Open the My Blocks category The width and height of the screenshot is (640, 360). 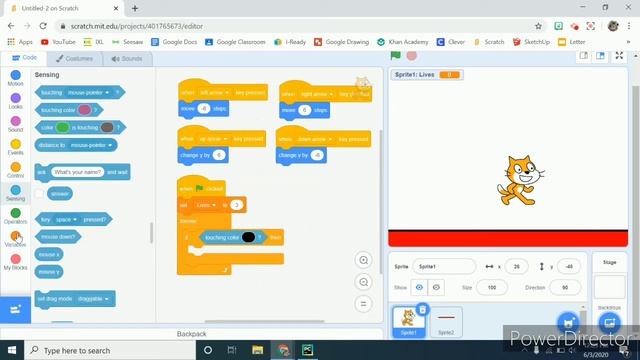coord(16,262)
